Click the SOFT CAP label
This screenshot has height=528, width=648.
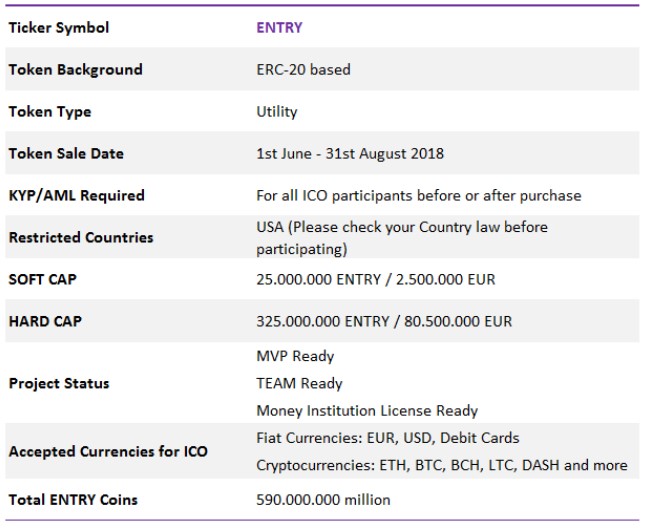[x=42, y=280]
